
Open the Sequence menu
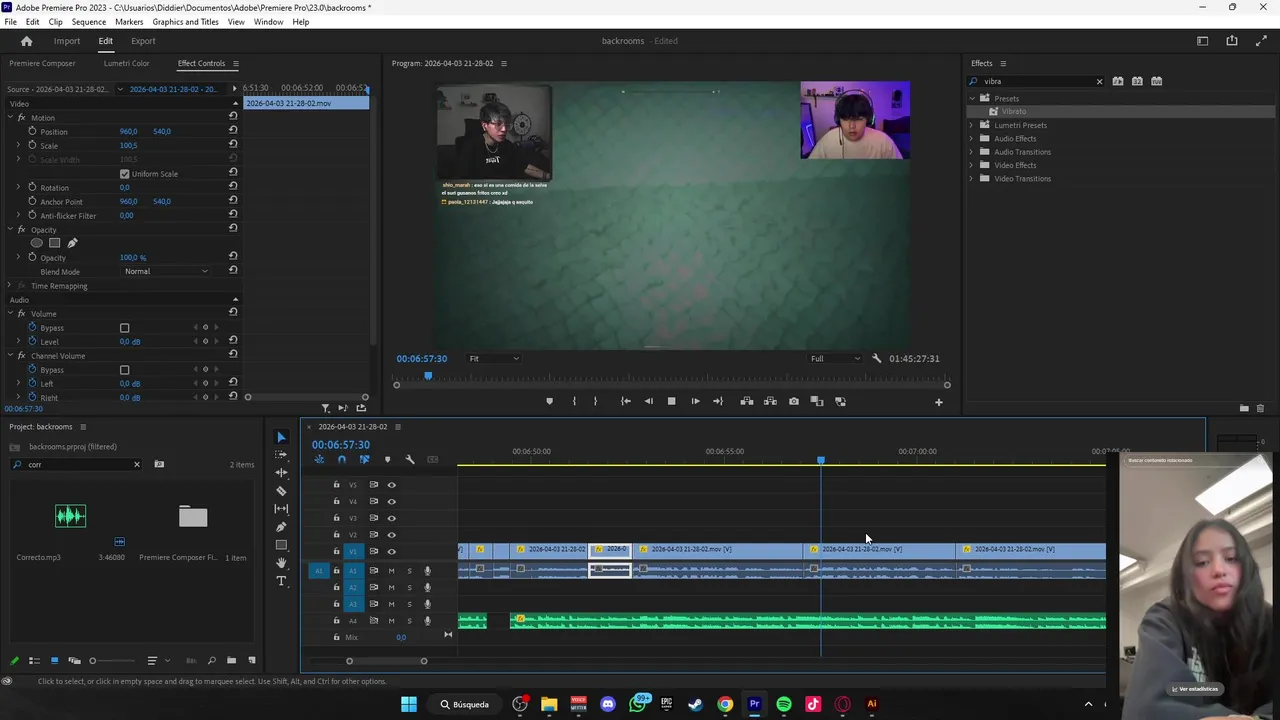point(89,22)
